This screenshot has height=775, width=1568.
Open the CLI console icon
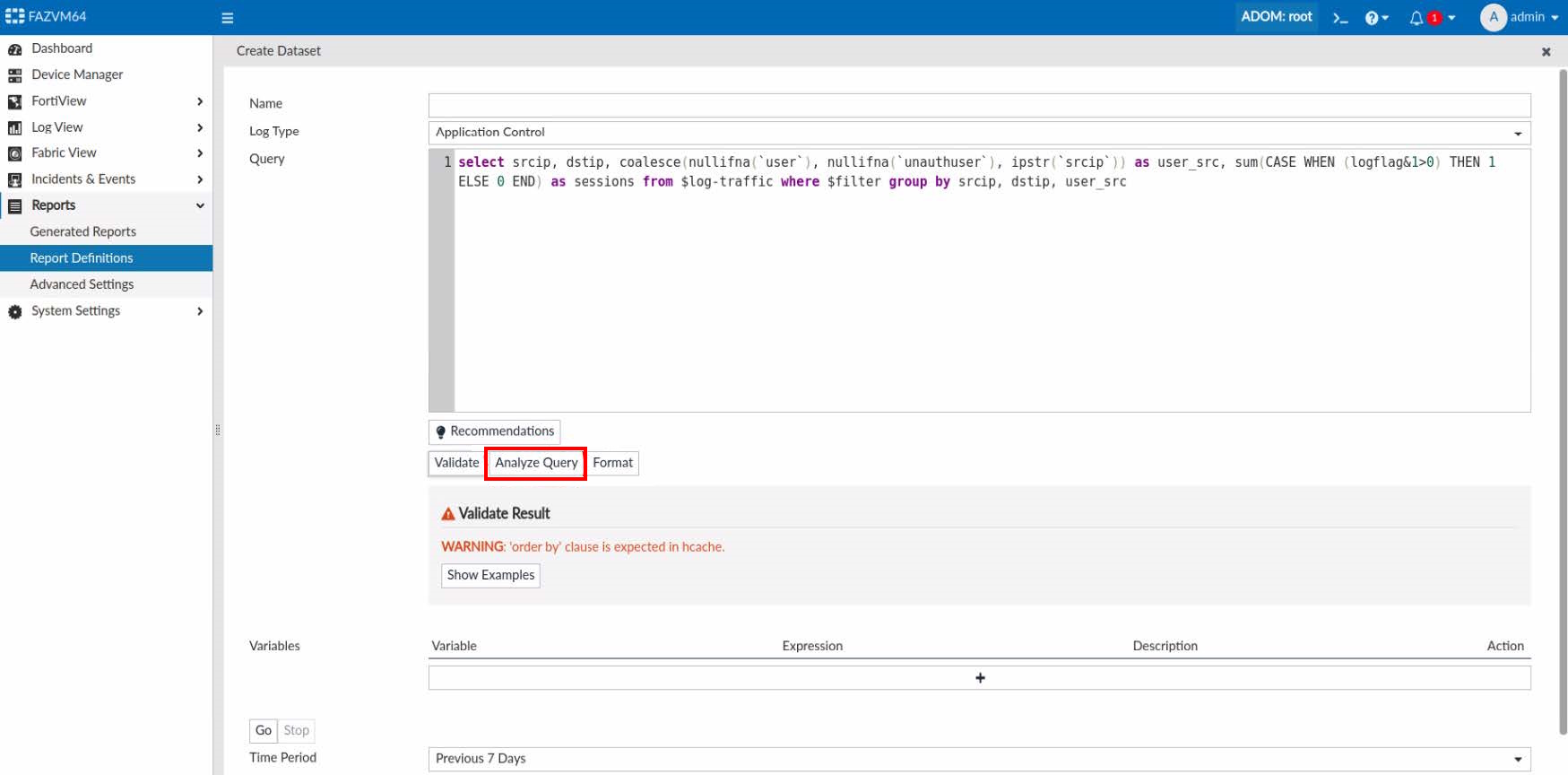coord(1340,18)
